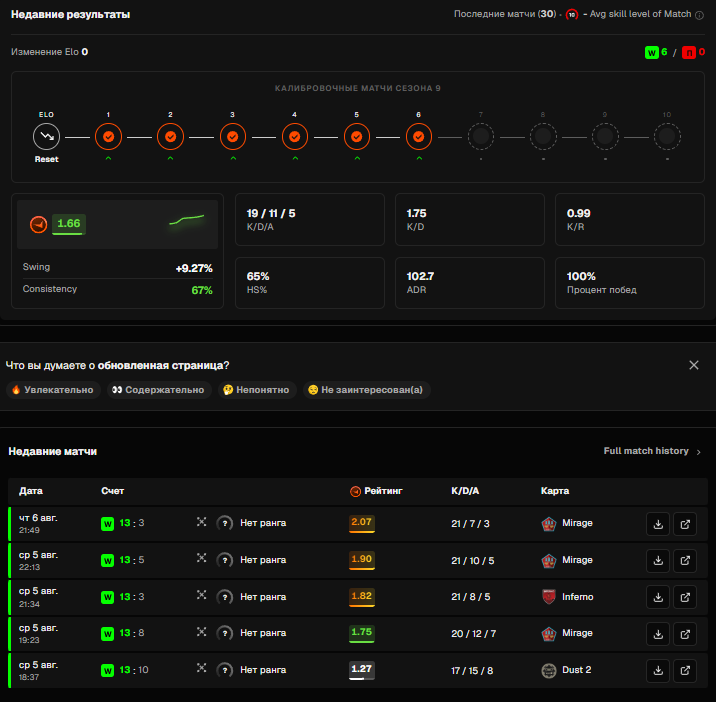The image size is (716, 702).
Task: Download the 13:8 Mirage match demo
Action: (x=658, y=633)
